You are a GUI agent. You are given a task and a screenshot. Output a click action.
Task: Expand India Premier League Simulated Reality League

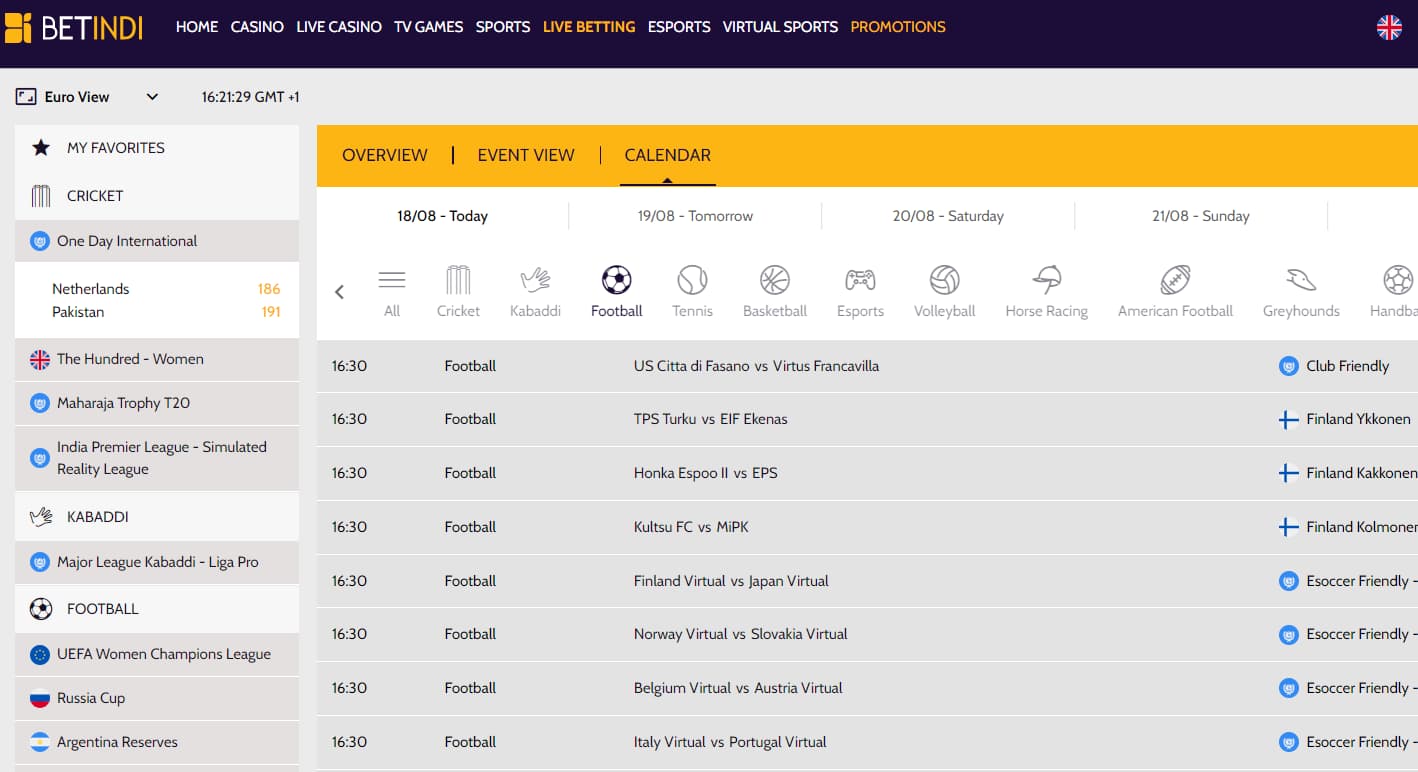(157, 458)
